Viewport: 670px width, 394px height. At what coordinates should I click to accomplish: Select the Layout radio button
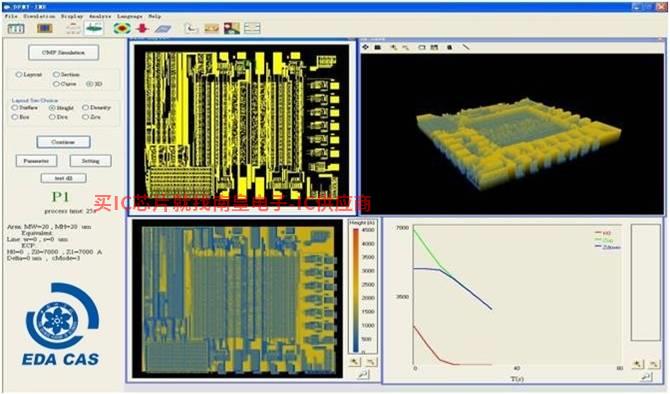tap(19, 74)
